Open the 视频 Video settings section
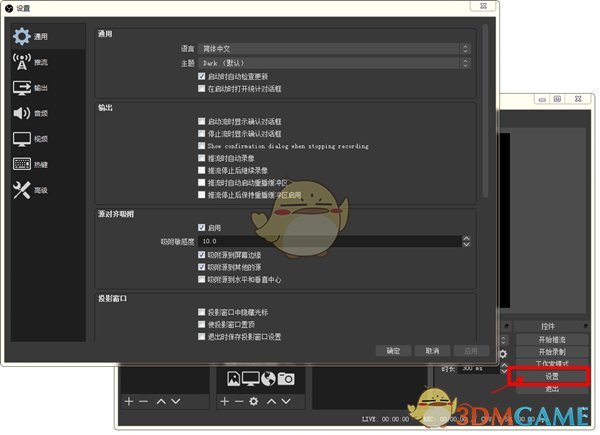600x435 pixels. 48,139
